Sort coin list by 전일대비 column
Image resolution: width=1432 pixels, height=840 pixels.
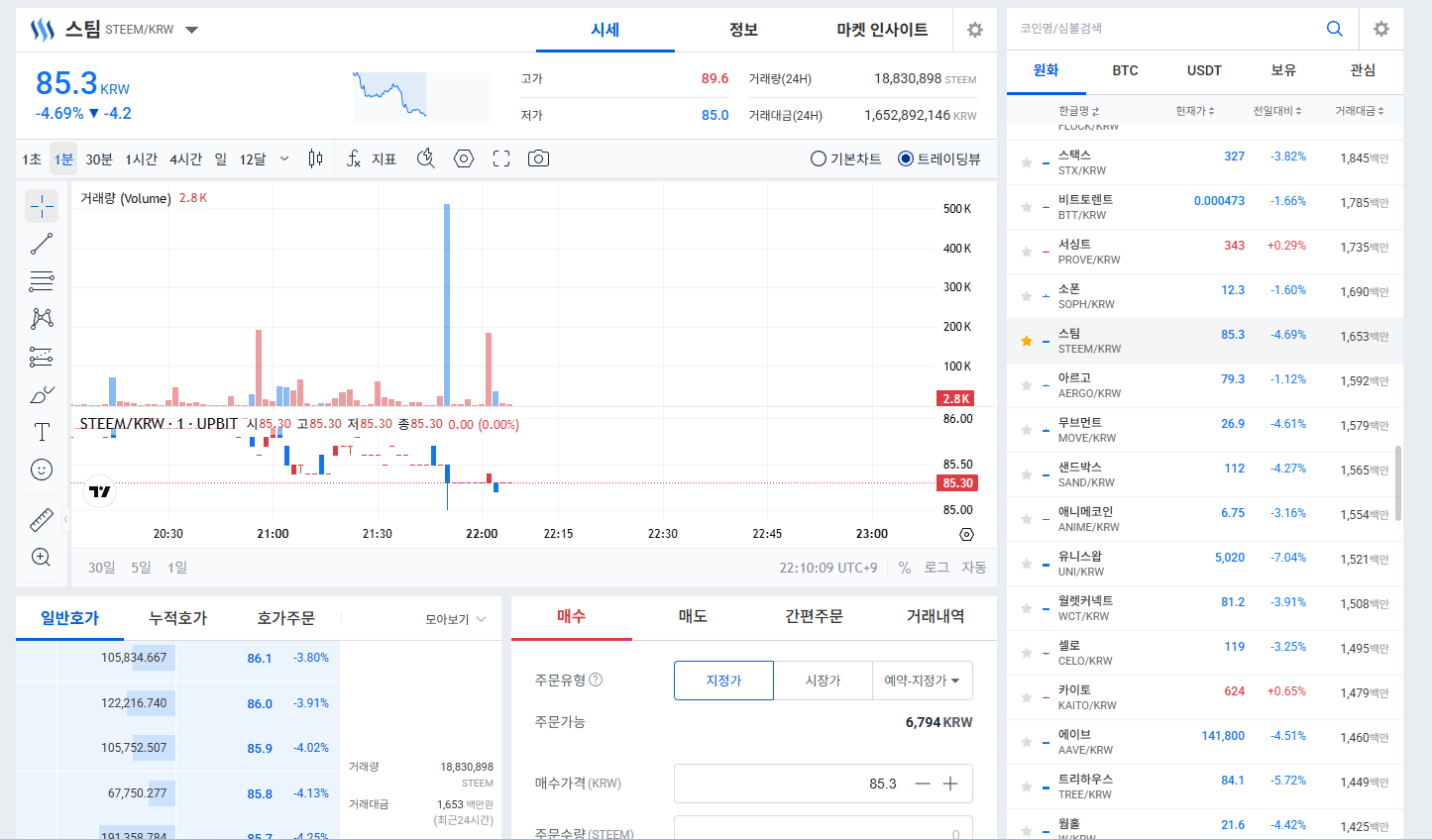pyautogui.click(x=1277, y=111)
